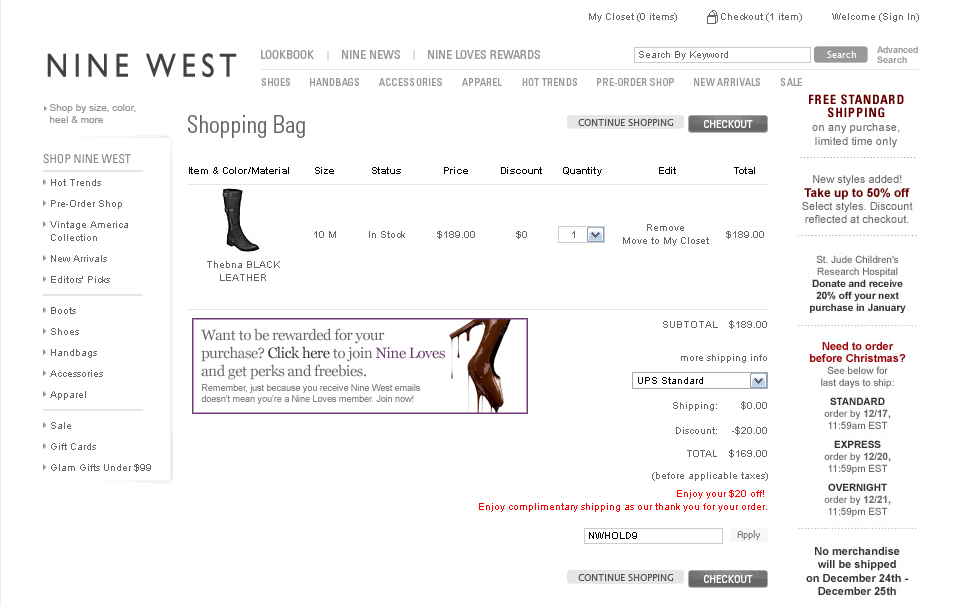Apply the NWHOLD9 promo code
Image resolution: width=961 pixels, height=605 pixels.
748,535
